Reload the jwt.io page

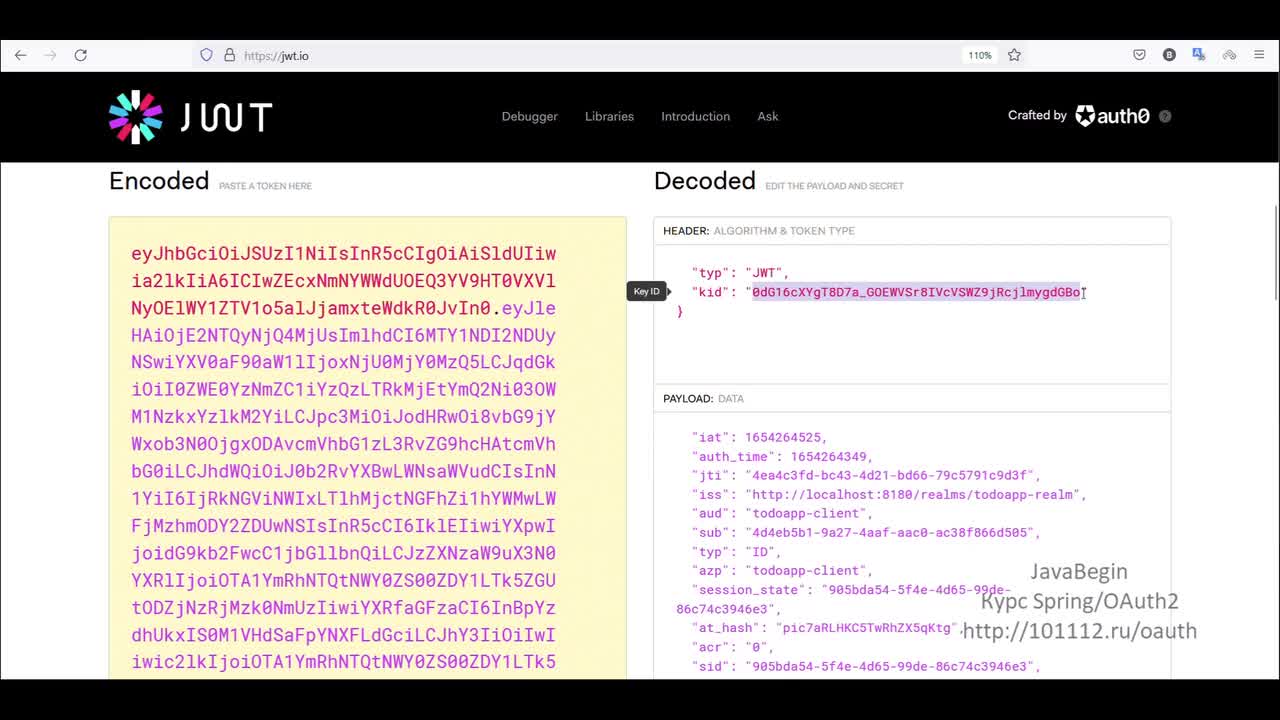[81, 55]
